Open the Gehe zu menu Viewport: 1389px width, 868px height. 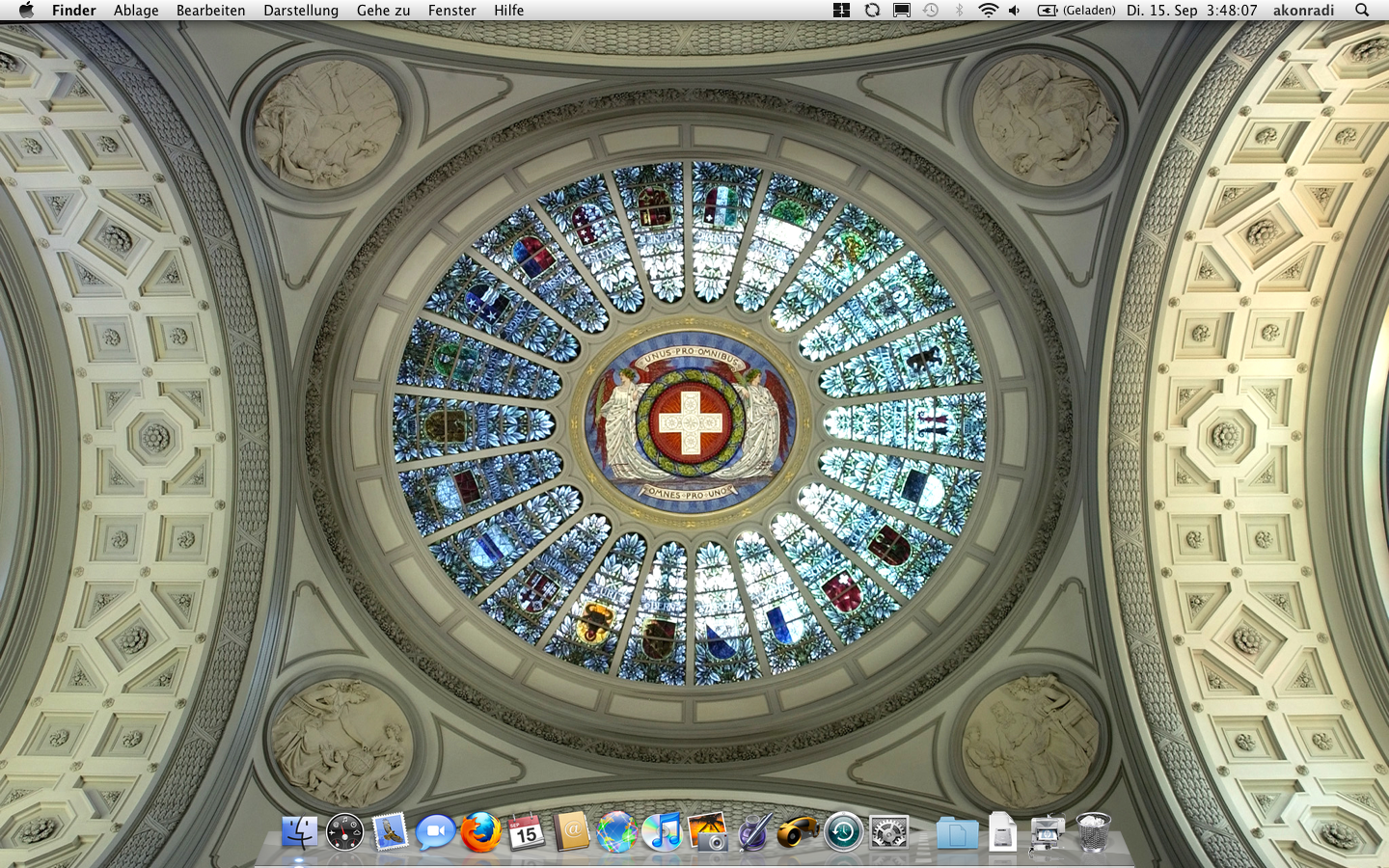click(x=383, y=10)
